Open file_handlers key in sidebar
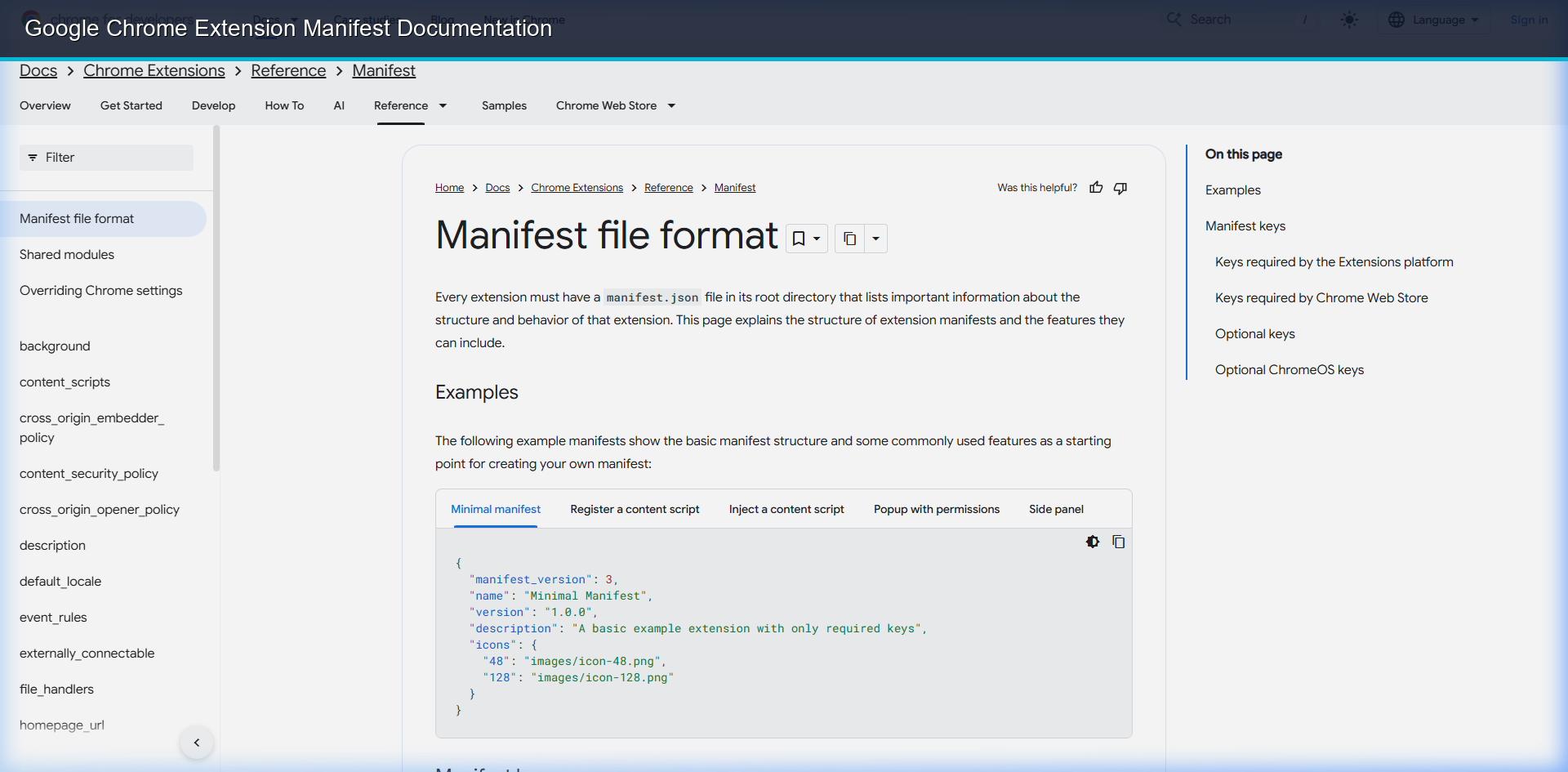The height and width of the screenshot is (772, 1568). [56, 689]
